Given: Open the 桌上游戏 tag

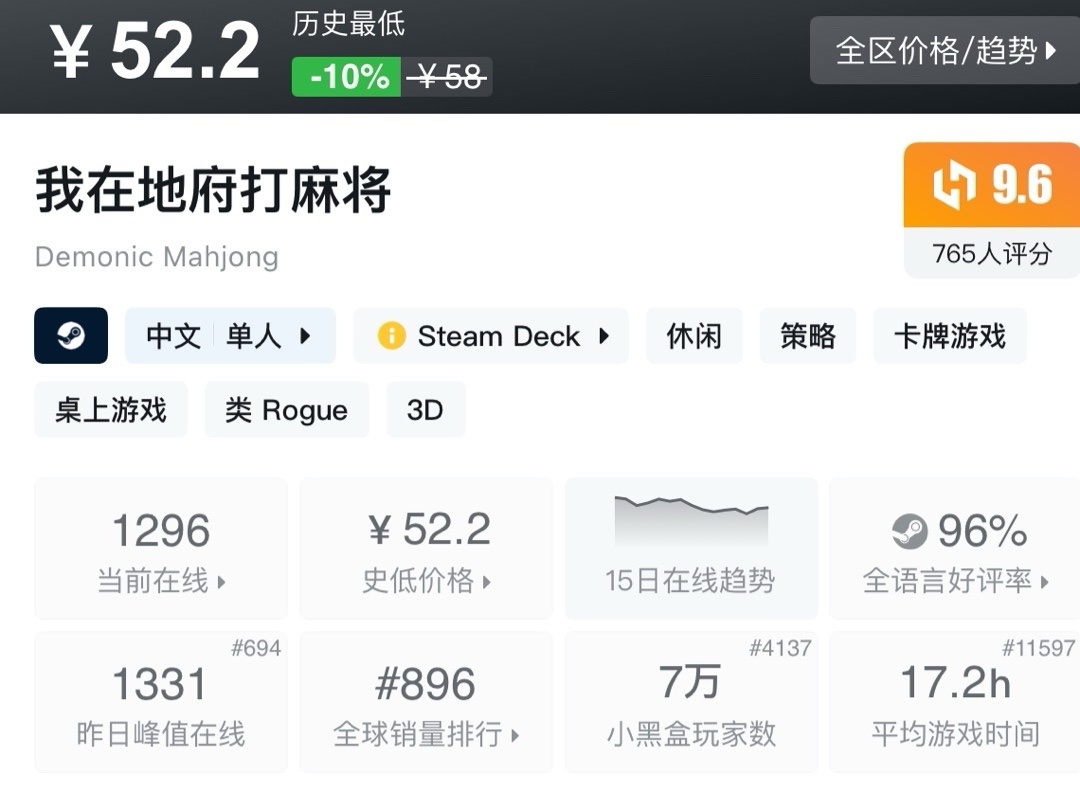Looking at the screenshot, I should tap(111, 410).
